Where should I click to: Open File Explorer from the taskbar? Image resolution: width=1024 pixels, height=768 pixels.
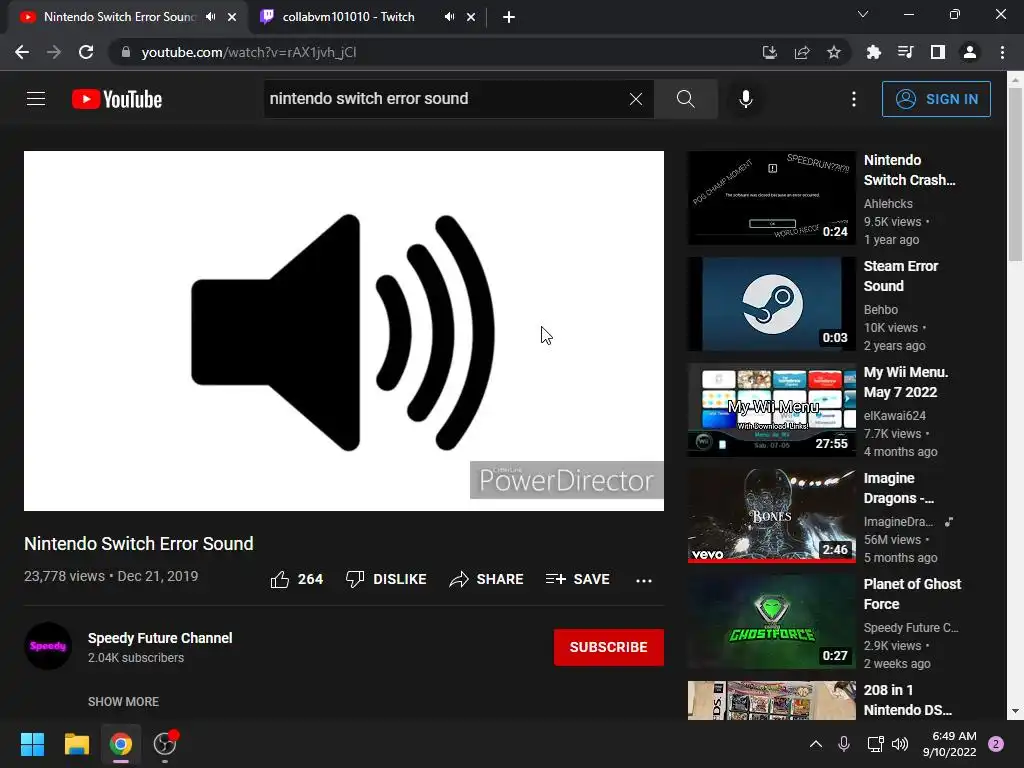coord(76,744)
